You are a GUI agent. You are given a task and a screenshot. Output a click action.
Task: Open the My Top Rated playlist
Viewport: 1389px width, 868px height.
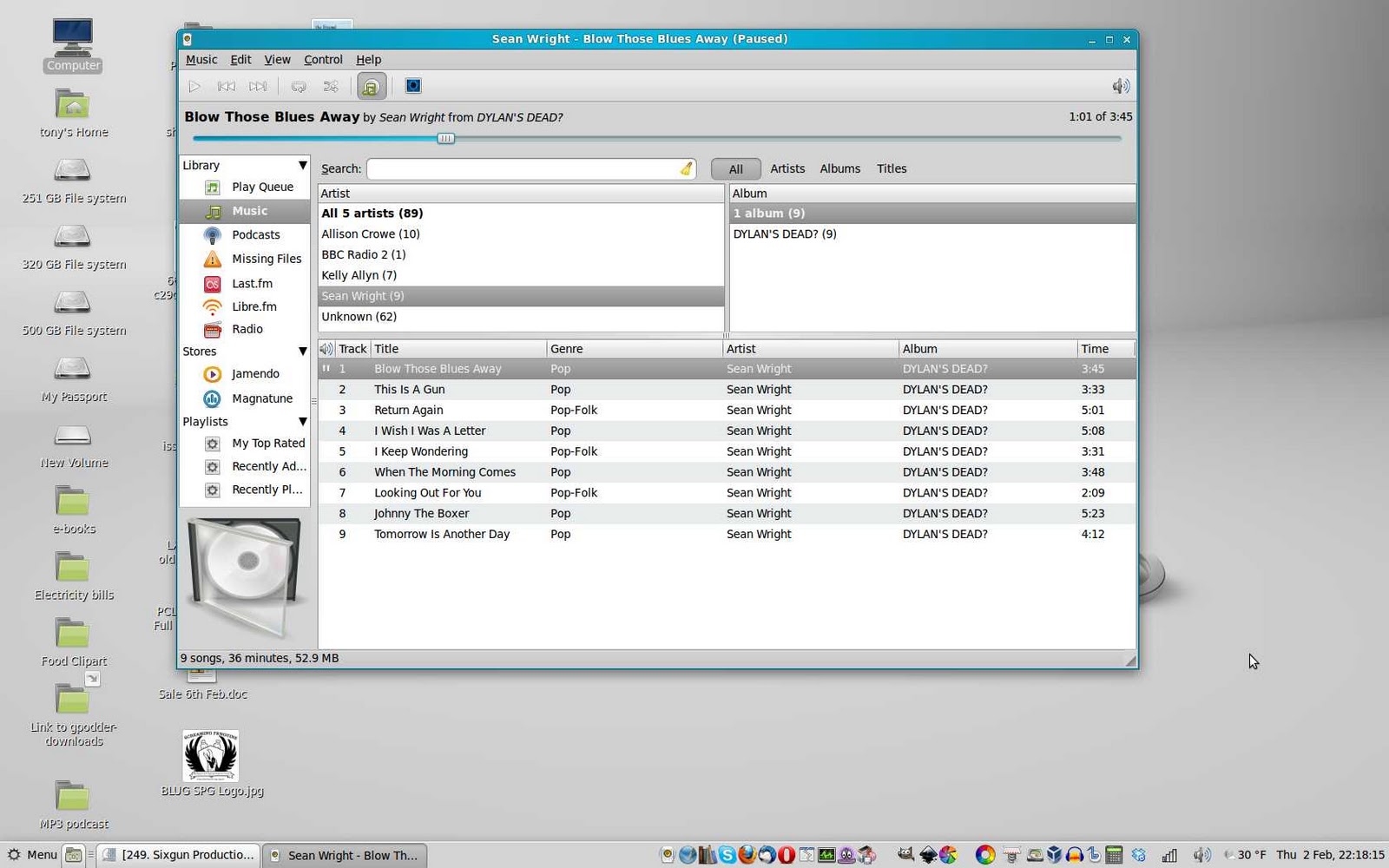(x=267, y=443)
